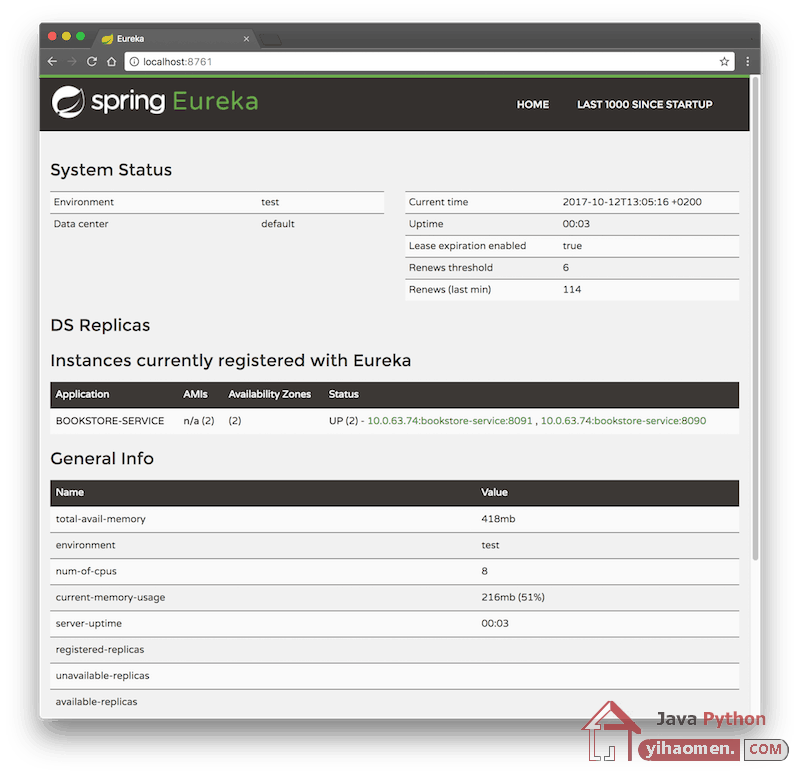The width and height of the screenshot is (800, 775).
Task: Open bookstore-service:8091 instance link
Action: pos(449,421)
